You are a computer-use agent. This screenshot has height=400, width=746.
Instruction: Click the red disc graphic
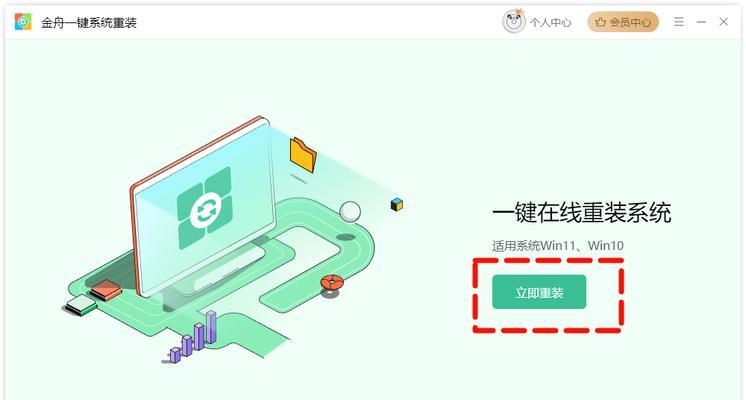click(332, 283)
